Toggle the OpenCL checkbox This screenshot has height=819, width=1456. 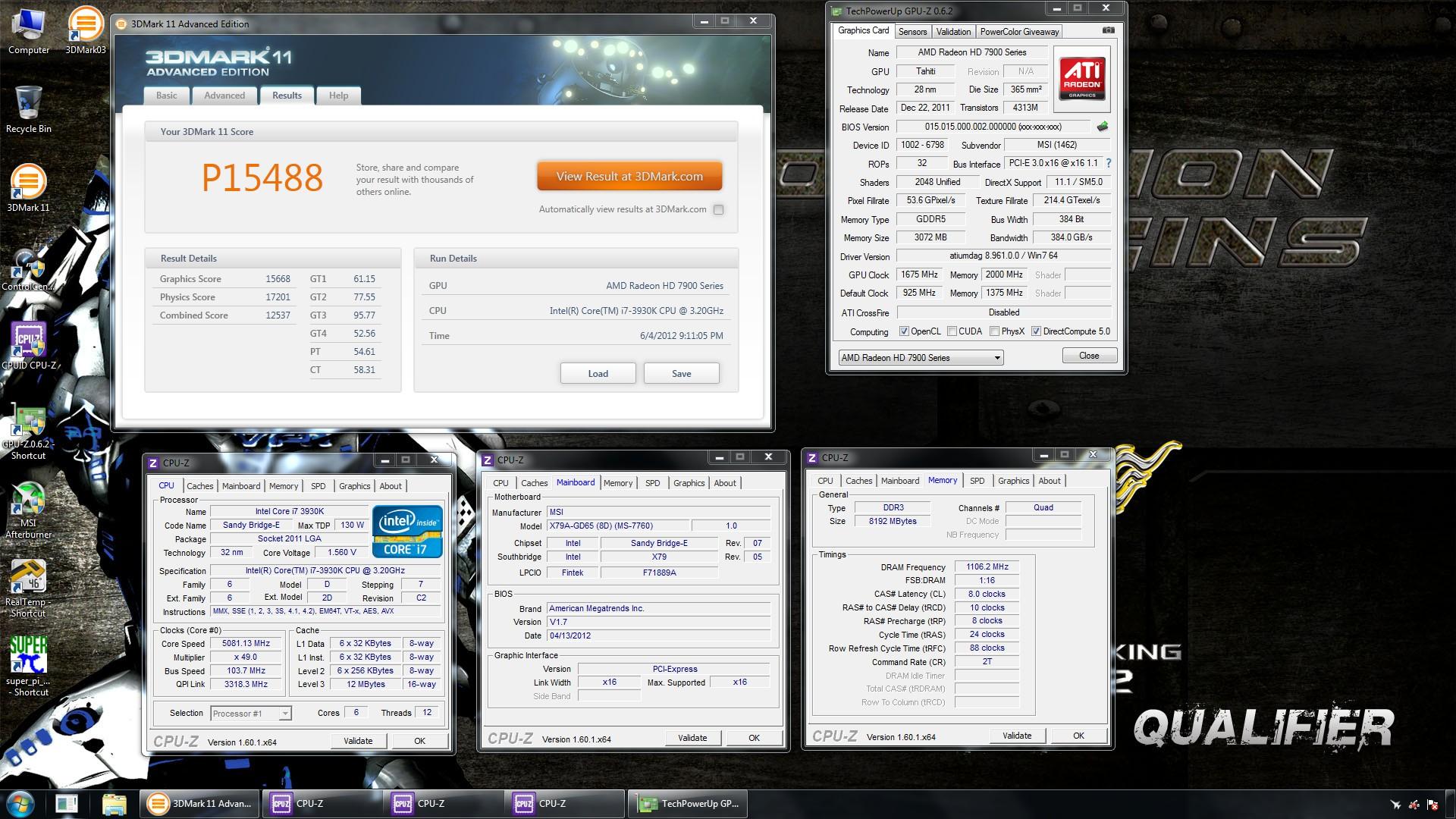[x=904, y=331]
